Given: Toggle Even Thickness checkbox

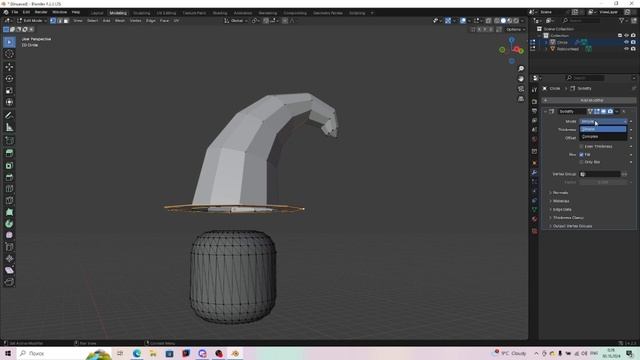Looking at the screenshot, I should (x=582, y=146).
